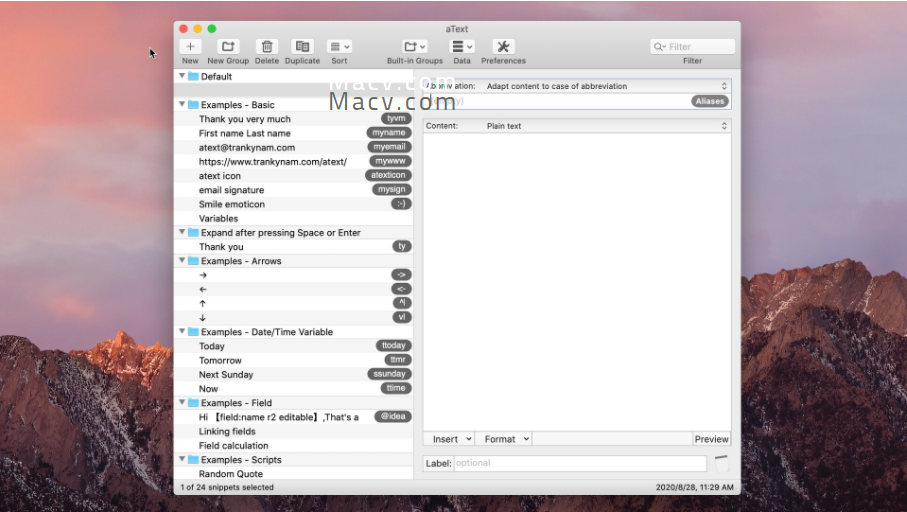Select the atext@trankynam.com snippet

click(x=293, y=147)
